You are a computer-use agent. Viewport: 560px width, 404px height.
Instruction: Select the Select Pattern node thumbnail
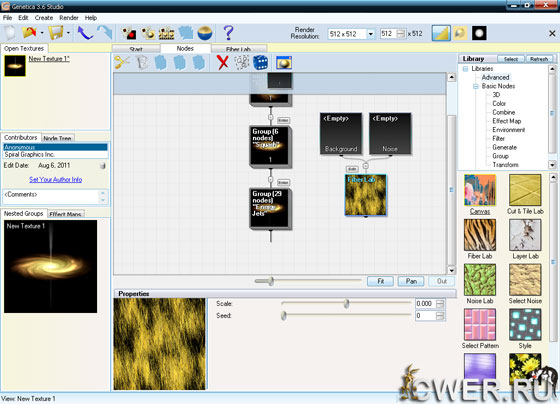(x=480, y=324)
